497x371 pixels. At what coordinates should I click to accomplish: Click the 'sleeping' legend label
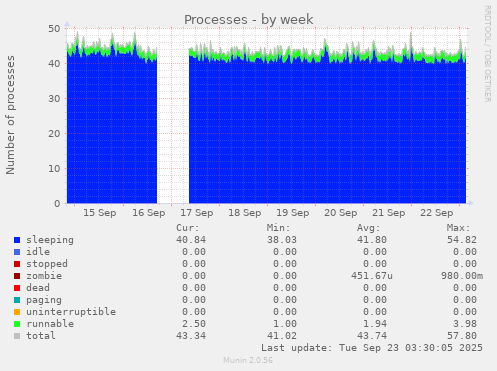coord(50,240)
